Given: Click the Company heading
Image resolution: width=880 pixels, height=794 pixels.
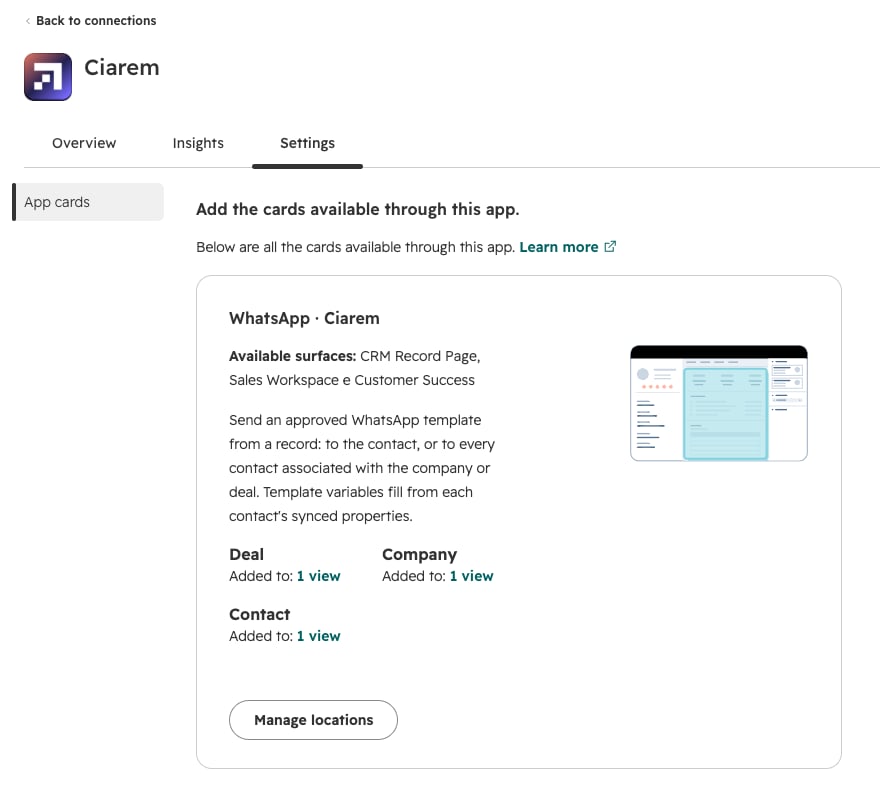Looking at the screenshot, I should tap(420, 554).
